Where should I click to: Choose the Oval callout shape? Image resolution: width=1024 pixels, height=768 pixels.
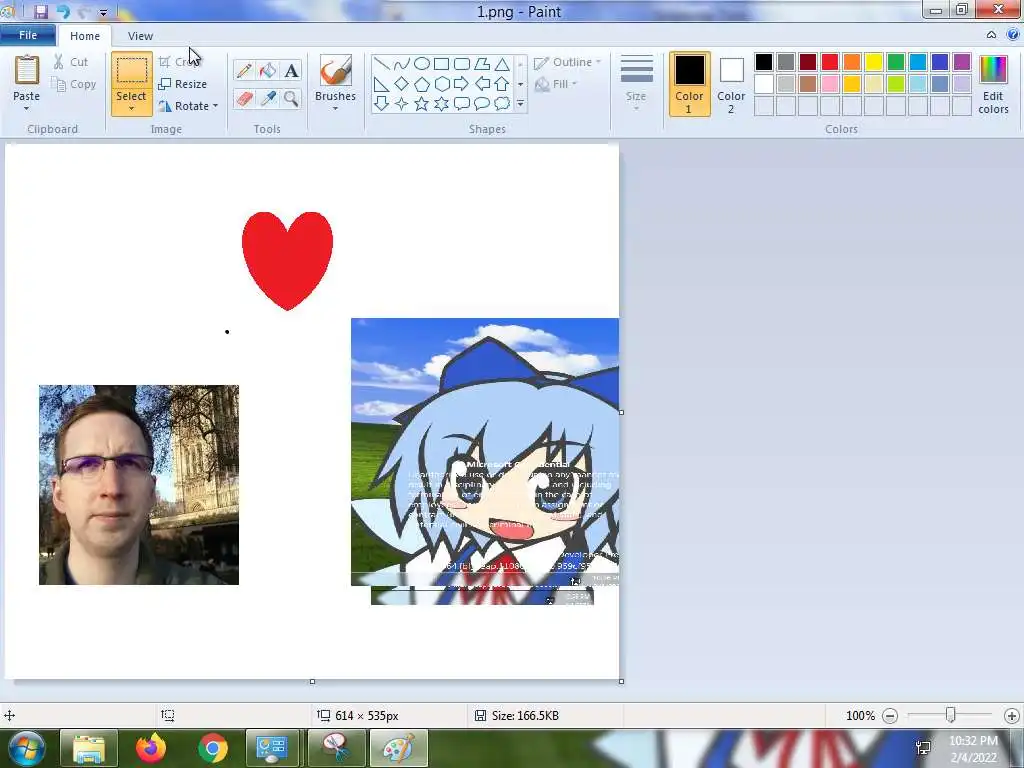[482, 103]
